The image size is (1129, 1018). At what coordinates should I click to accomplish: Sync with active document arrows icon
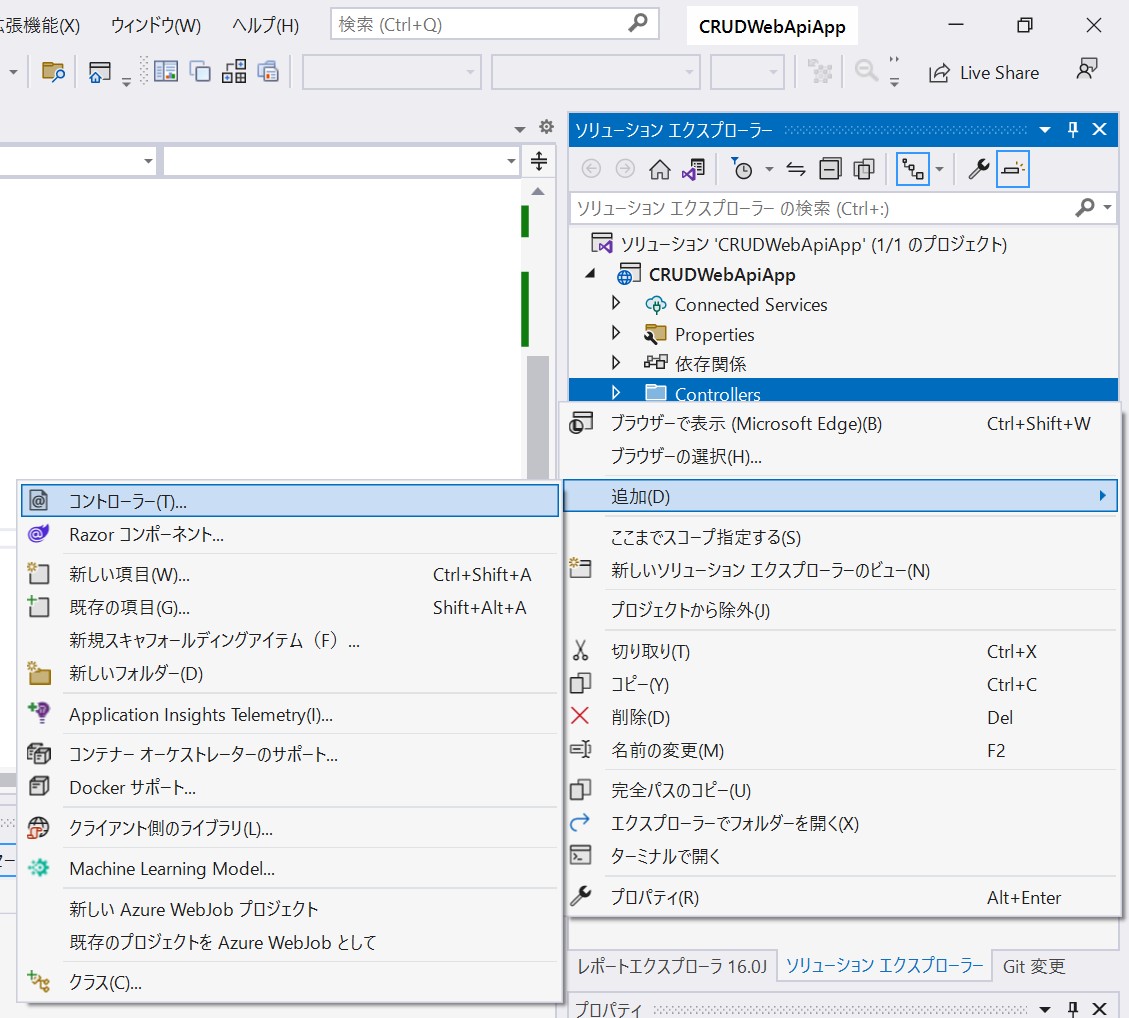(796, 170)
